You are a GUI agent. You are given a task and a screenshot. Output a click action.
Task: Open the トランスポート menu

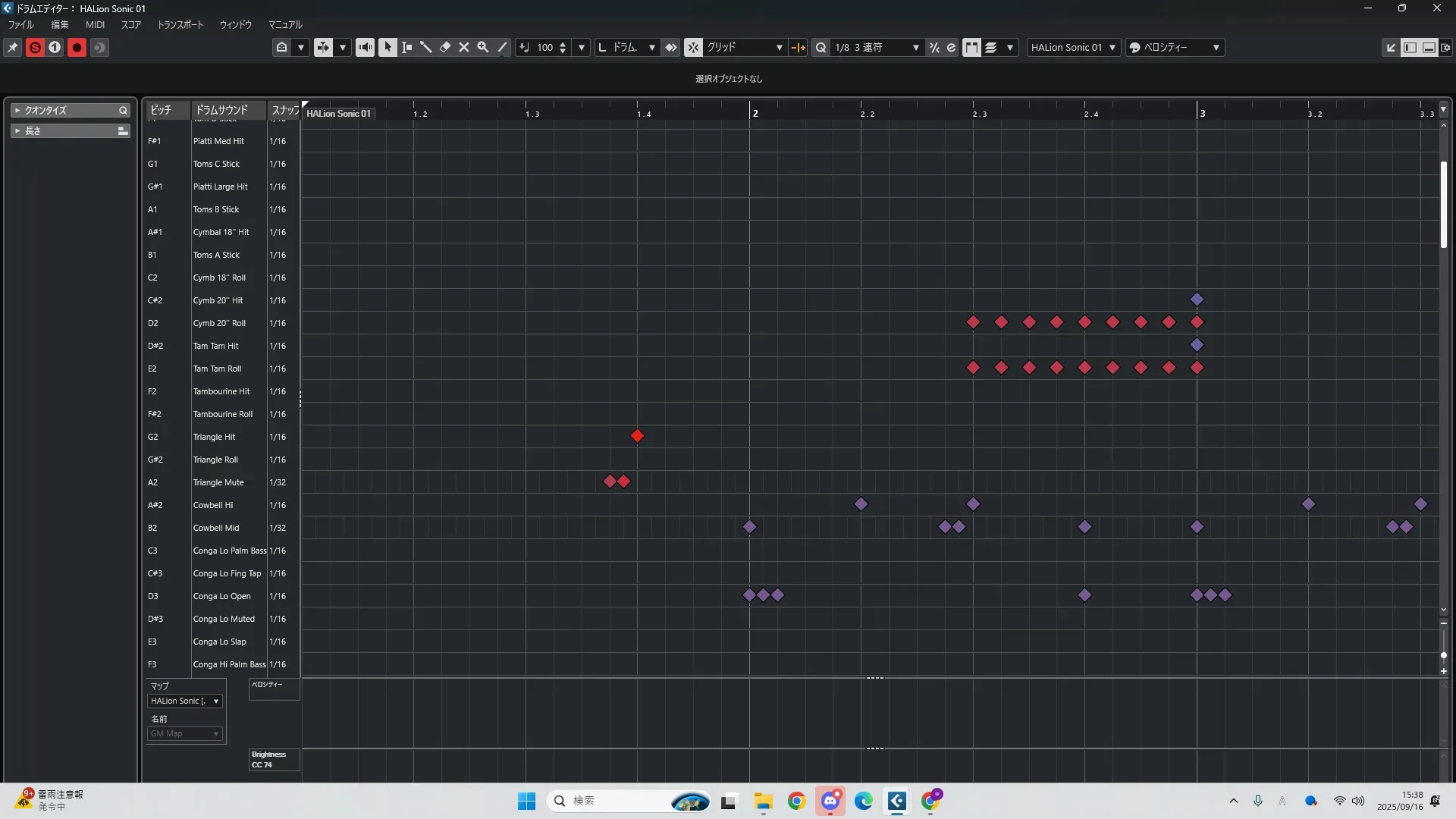click(180, 24)
